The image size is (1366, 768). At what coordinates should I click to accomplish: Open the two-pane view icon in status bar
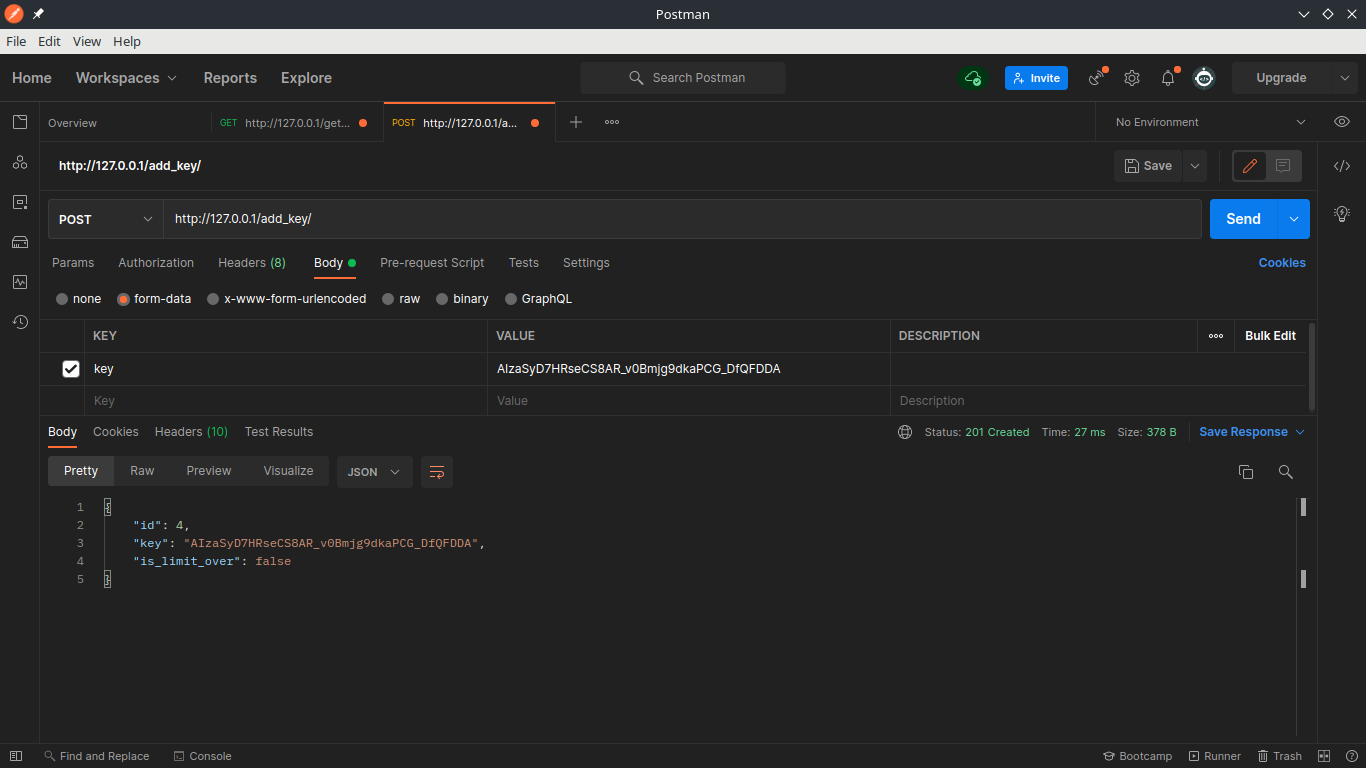point(1324,756)
